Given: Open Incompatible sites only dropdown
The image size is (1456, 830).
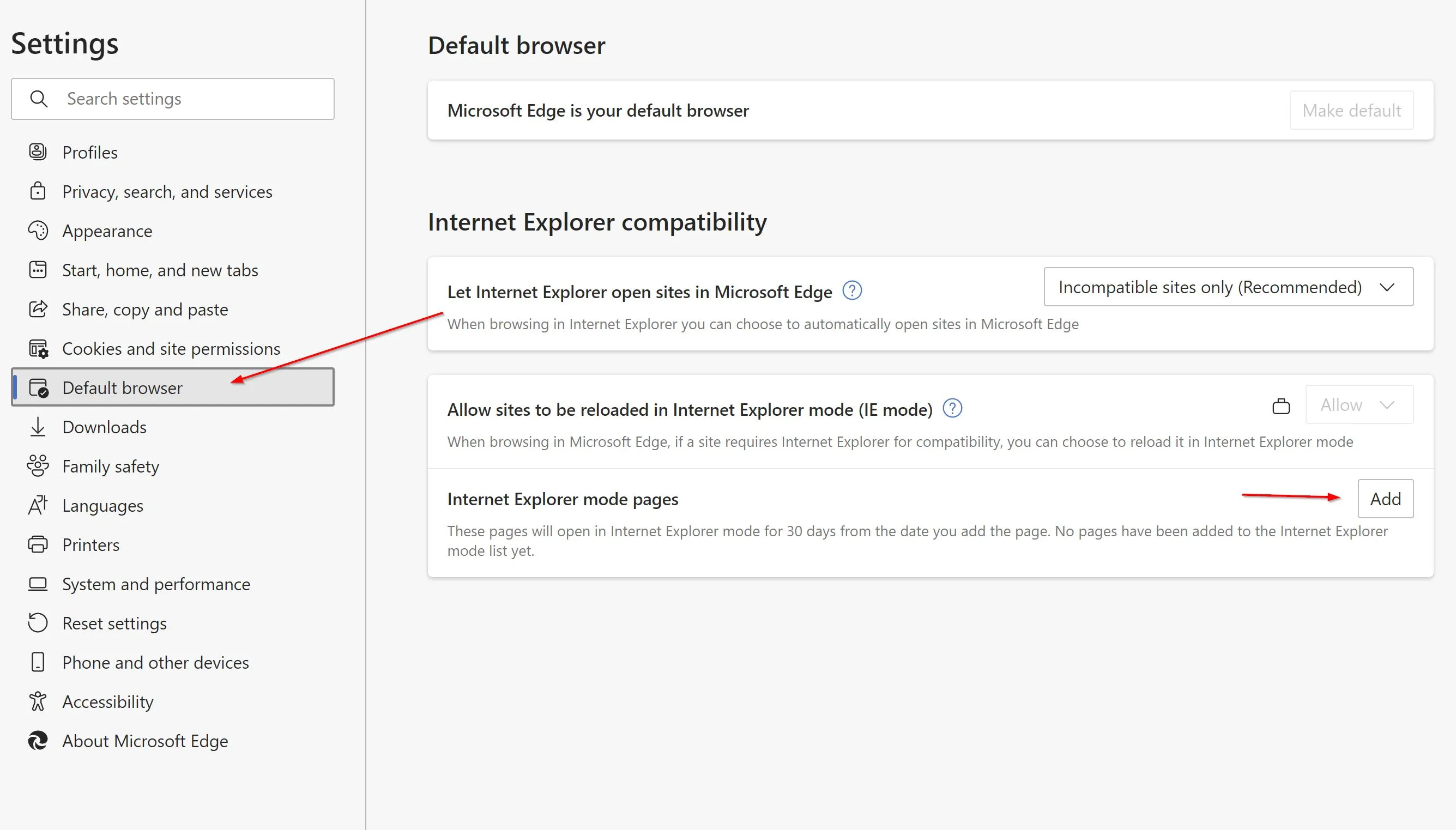Looking at the screenshot, I should [x=1229, y=287].
